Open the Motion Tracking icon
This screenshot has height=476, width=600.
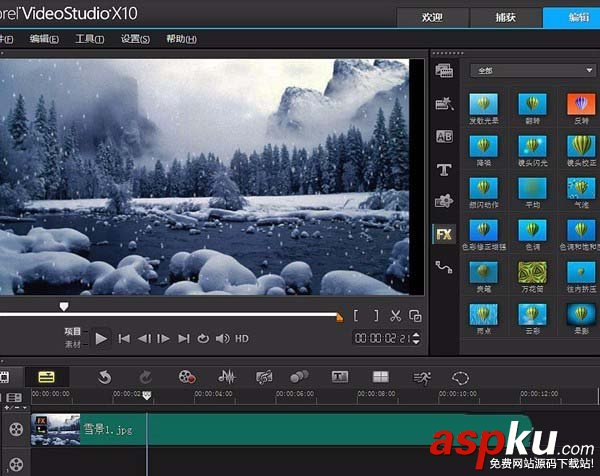[299, 377]
